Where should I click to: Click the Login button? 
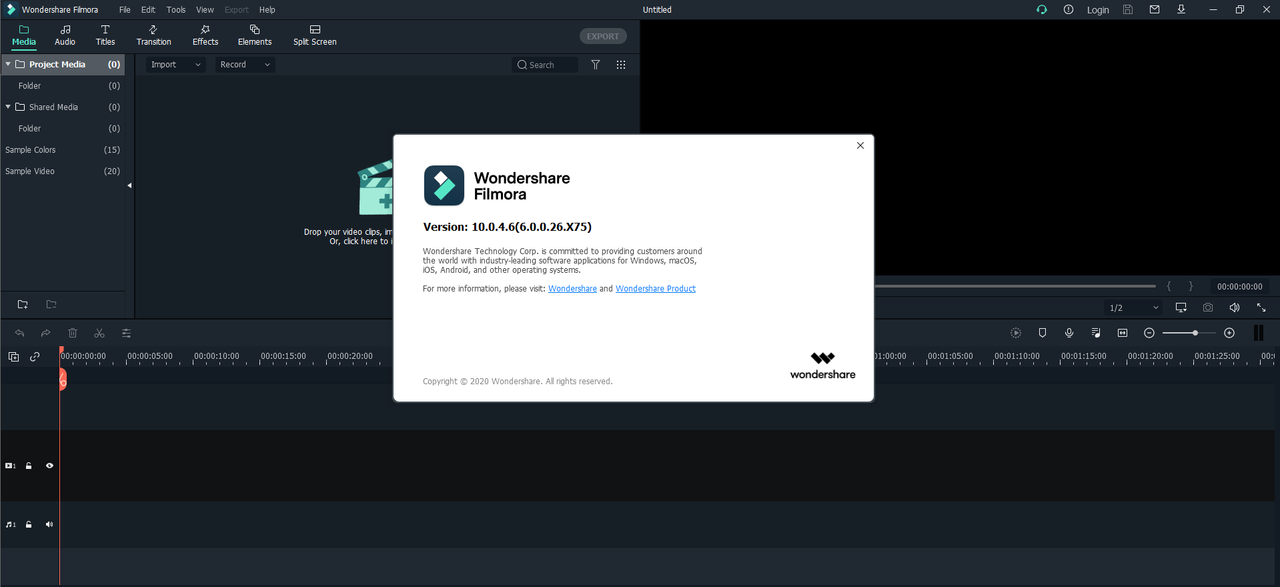(x=1098, y=10)
